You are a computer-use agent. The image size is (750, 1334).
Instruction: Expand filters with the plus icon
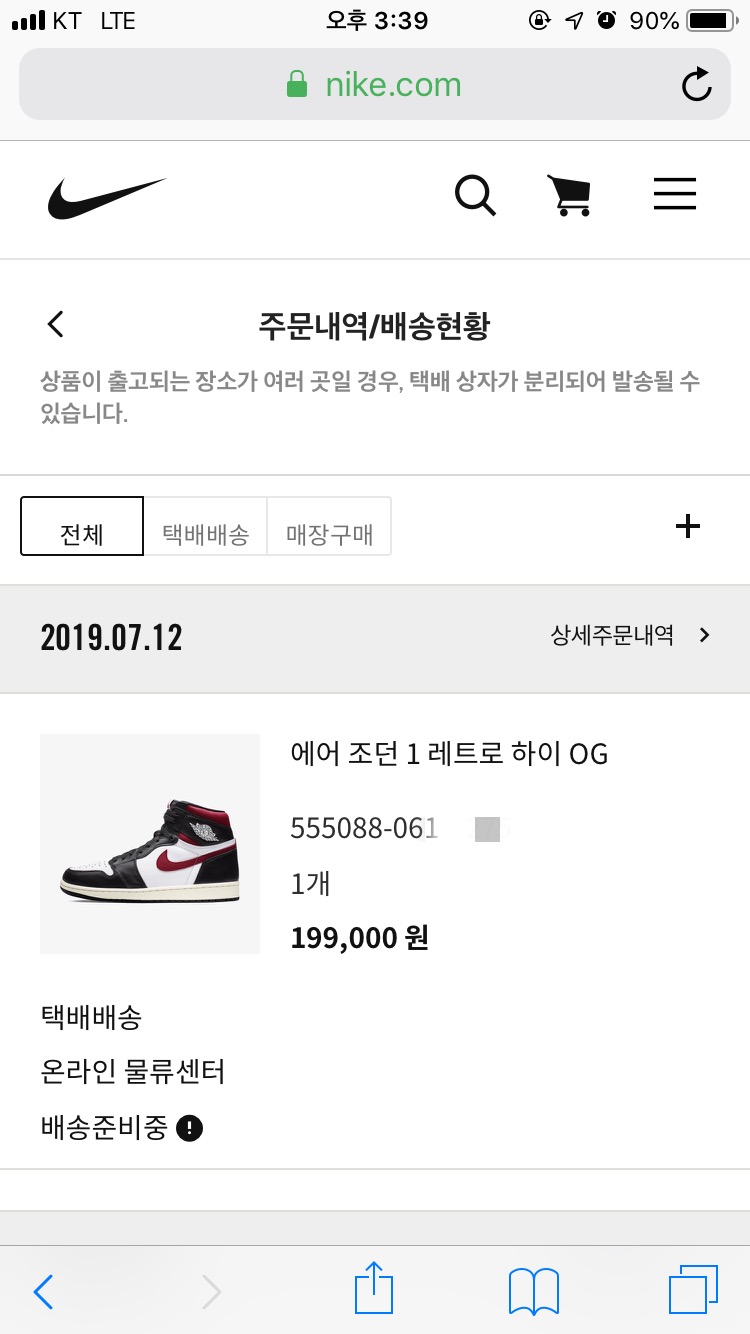pos(688,526)
